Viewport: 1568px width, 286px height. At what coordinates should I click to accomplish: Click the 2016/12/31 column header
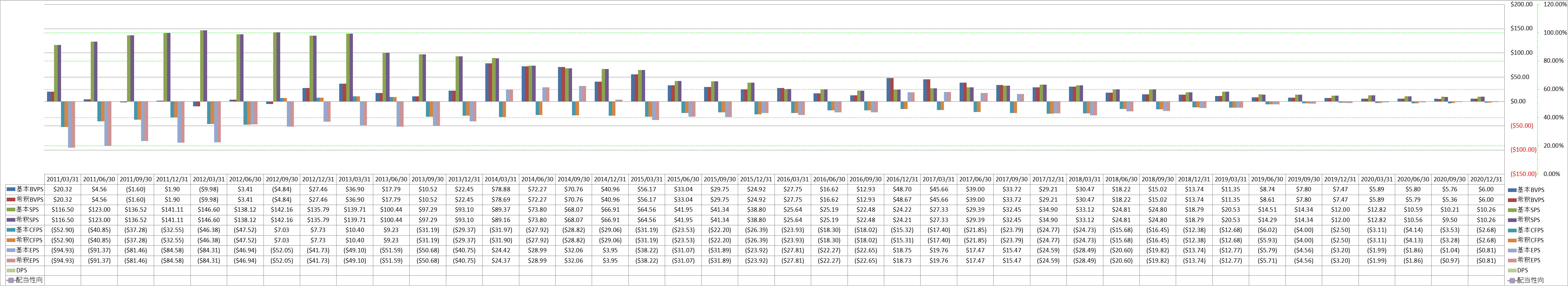click(x=902, y=180)
